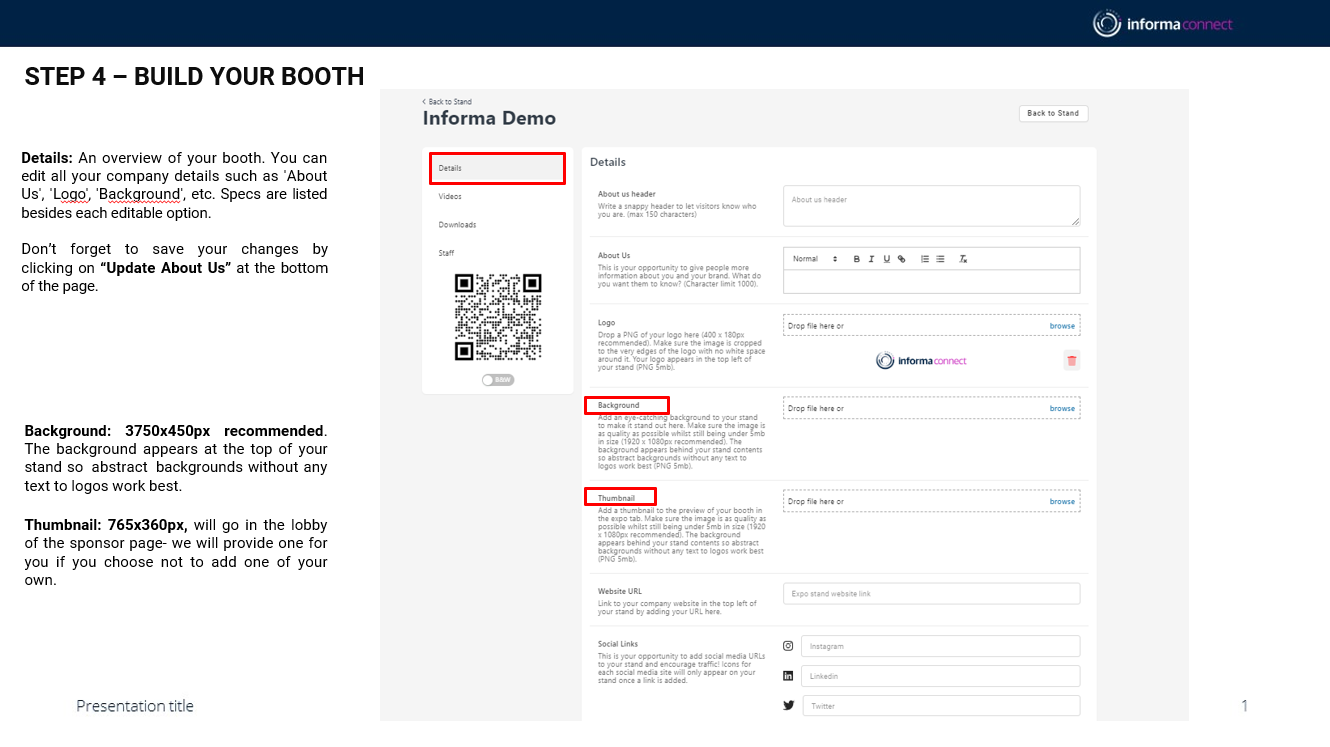This screenshot has height=747, width=1330.
Task: Browse for a Background image file
Action: 1062,409
